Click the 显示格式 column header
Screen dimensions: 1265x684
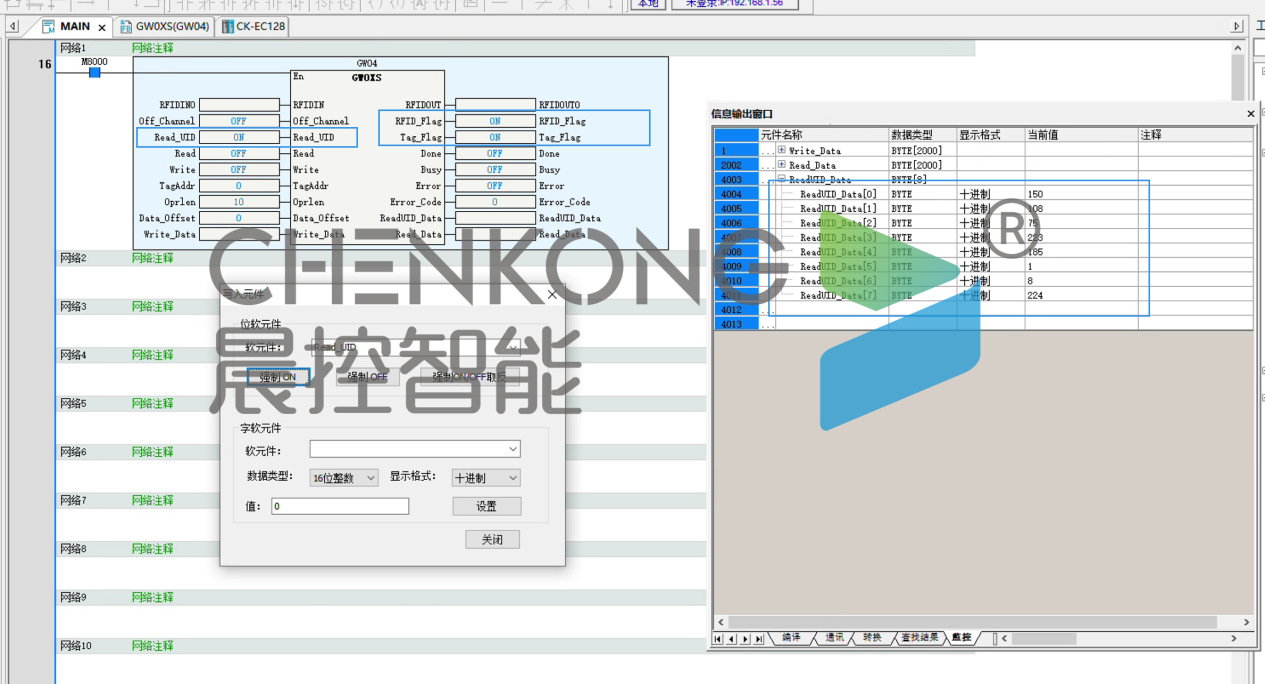pos(991,135)
